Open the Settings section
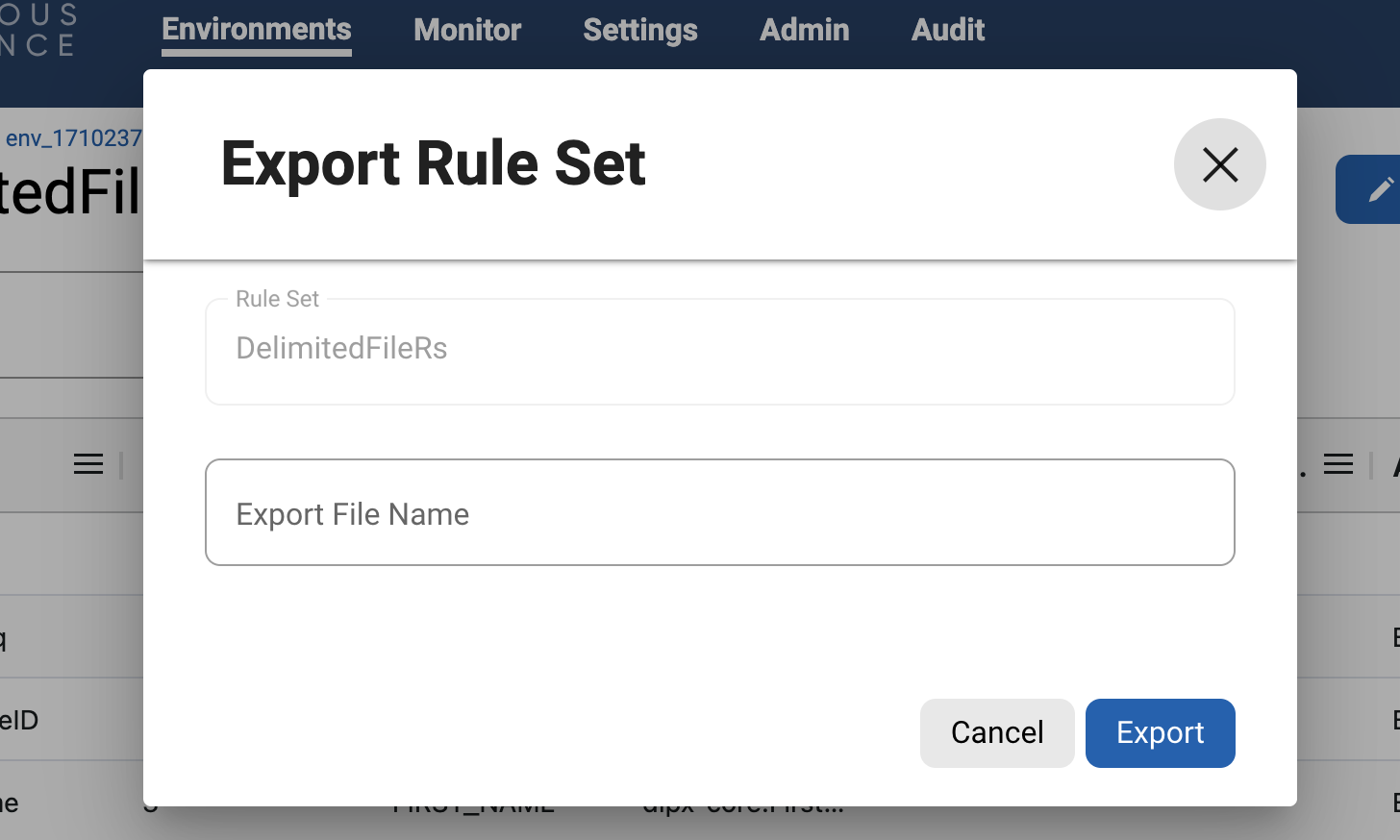Viewport: 1400px width, 840px height. (639, 30)
